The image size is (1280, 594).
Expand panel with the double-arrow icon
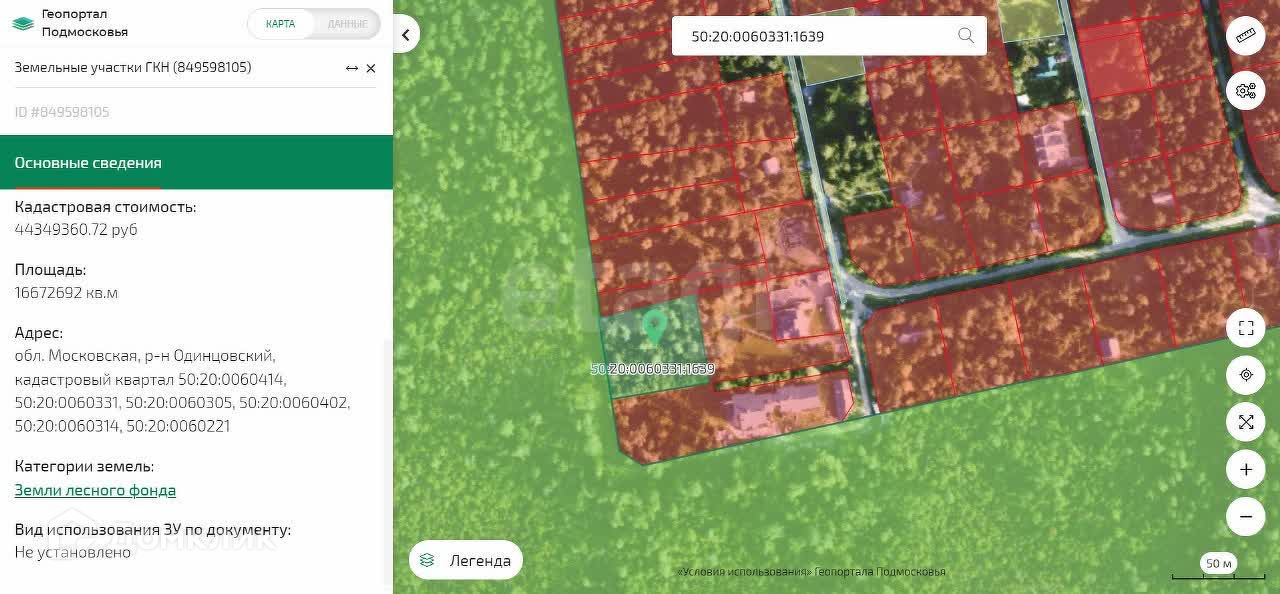[351, 68]
